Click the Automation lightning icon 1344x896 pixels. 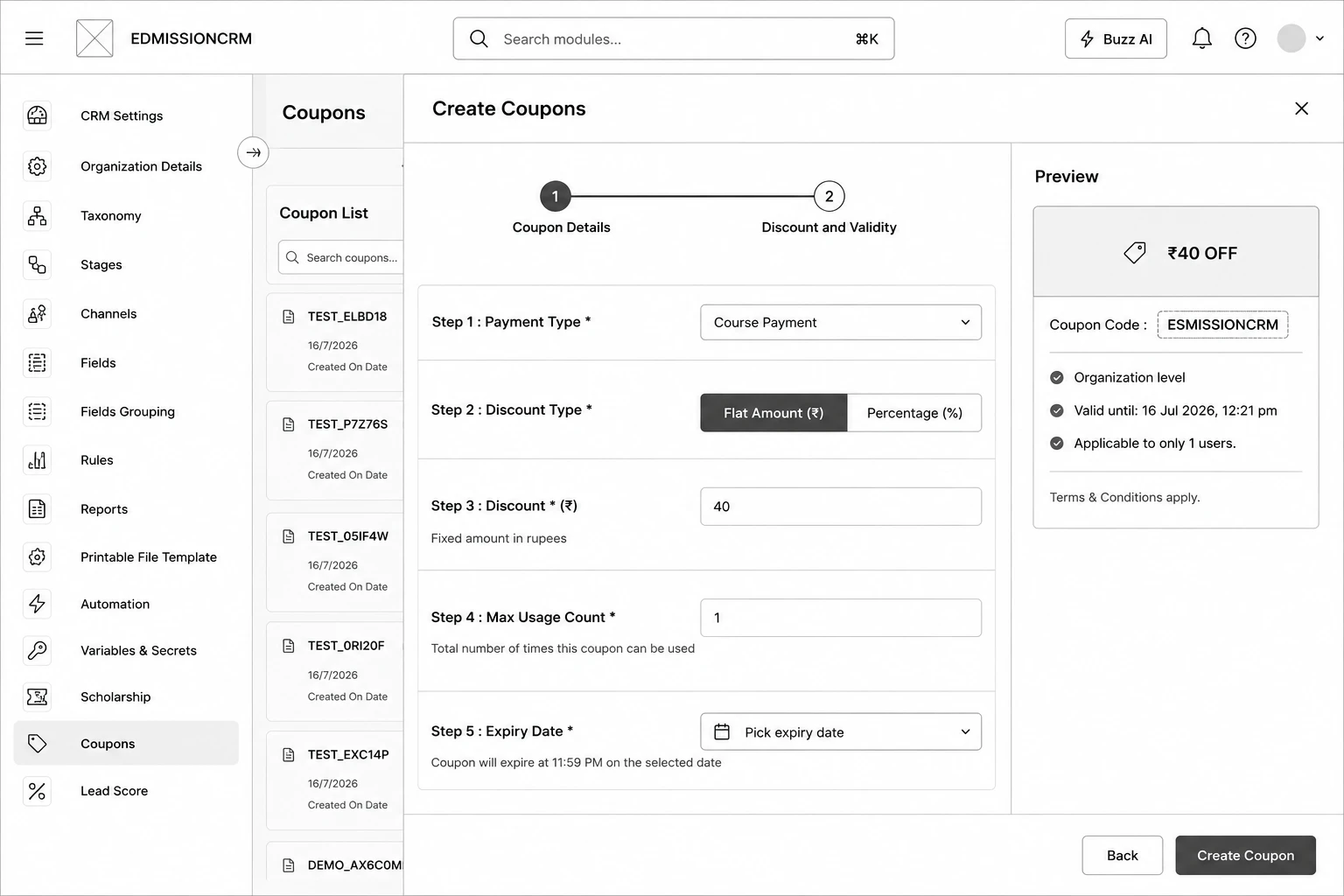click(x=37, y=604)
